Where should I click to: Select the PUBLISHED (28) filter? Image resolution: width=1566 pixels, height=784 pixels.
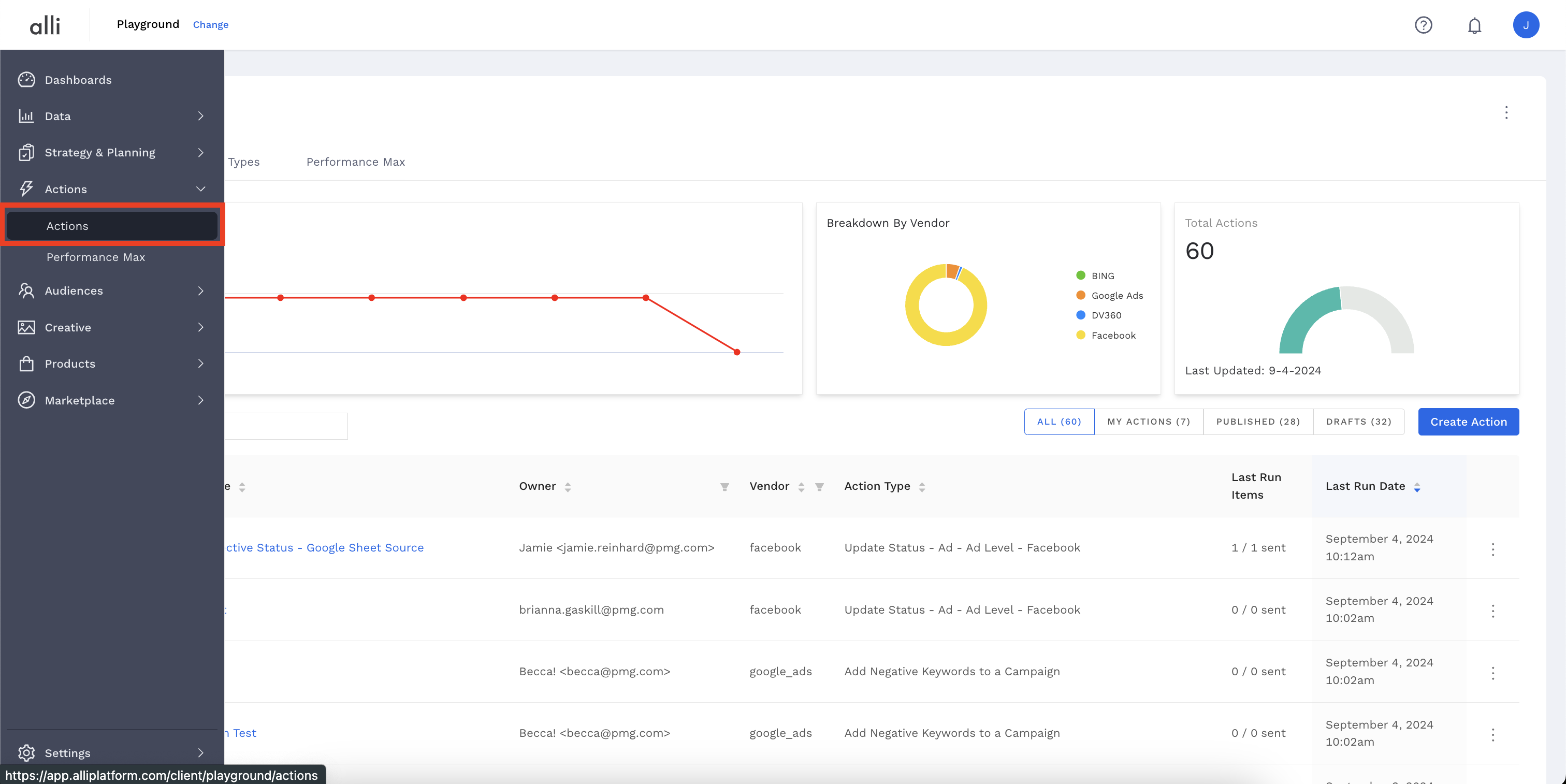coord(1258,422)
